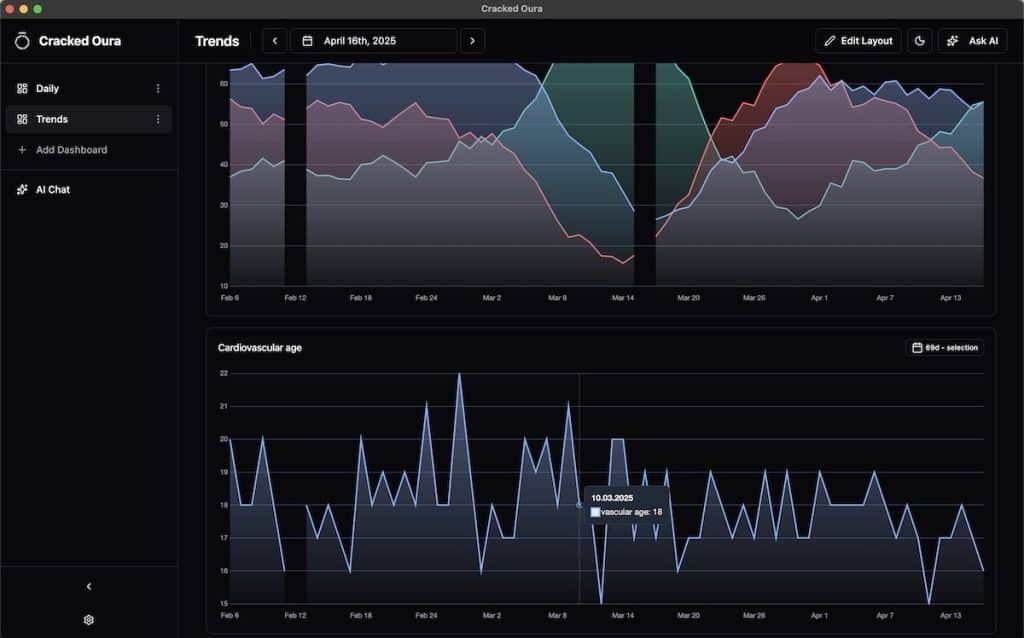Open the settings gear at sidebar bottom
The height and width of the screenshot is (638, 1024).
click(x=88, y=620)
